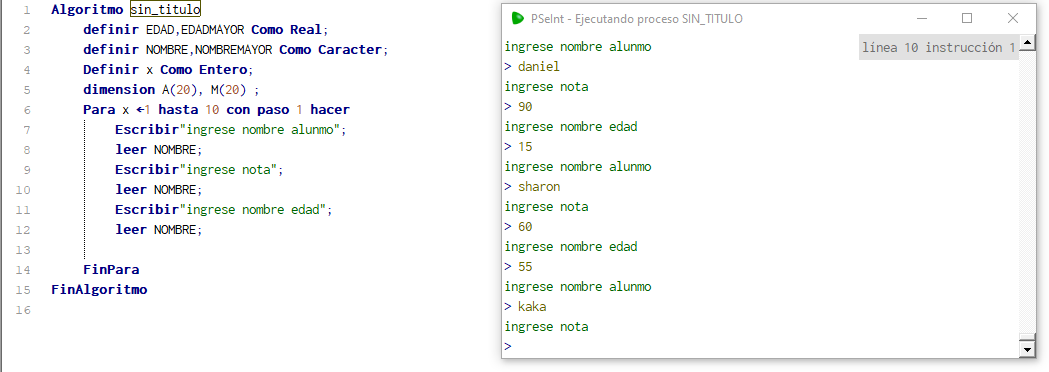Click the 'línea 10 instrucción 1' indicator
The width and height of the screenshot is (1049, 372).
939,48
